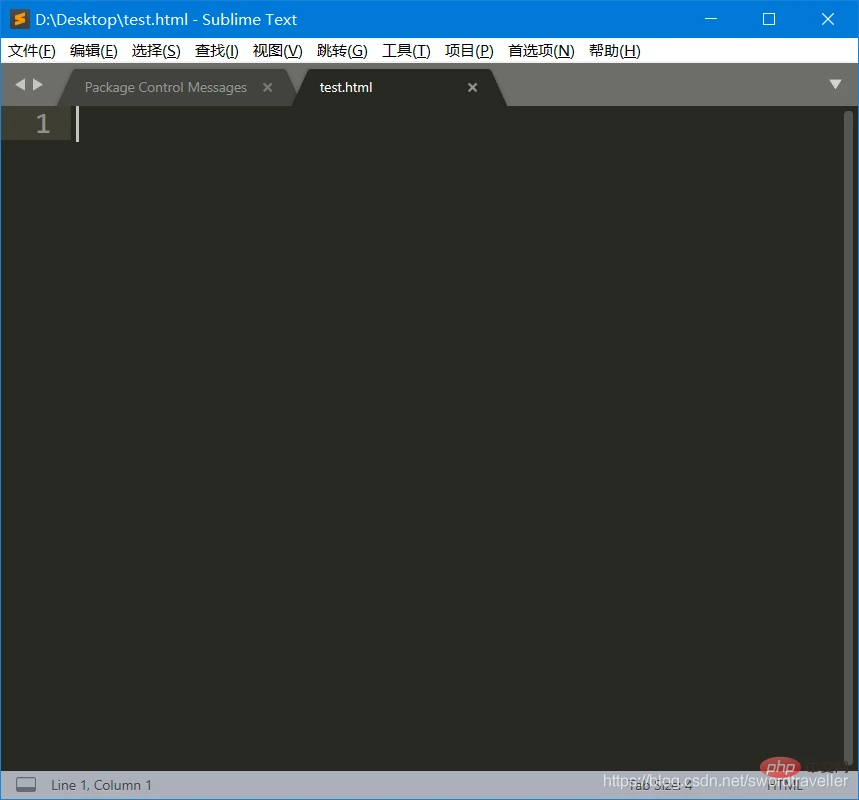Close the test.html tab
This screenshot has width=859, height=800.
coord(472,87)
